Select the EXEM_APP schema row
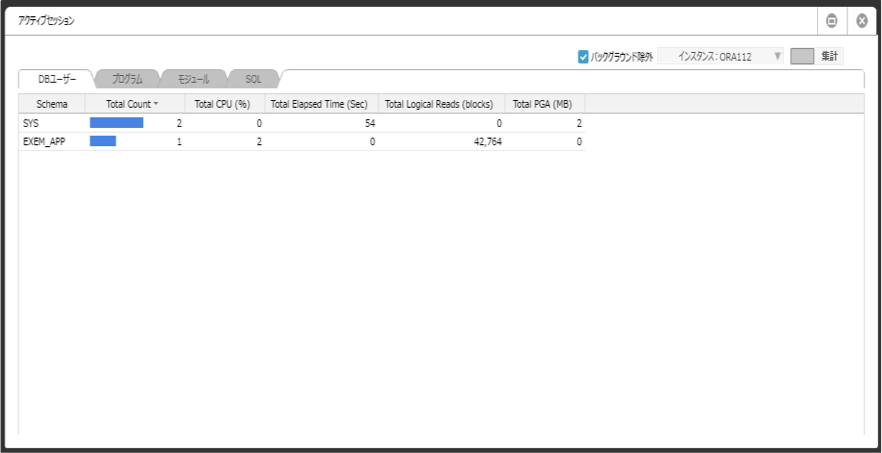The height and width of the screenshot is (453, 882). [302, 142]
